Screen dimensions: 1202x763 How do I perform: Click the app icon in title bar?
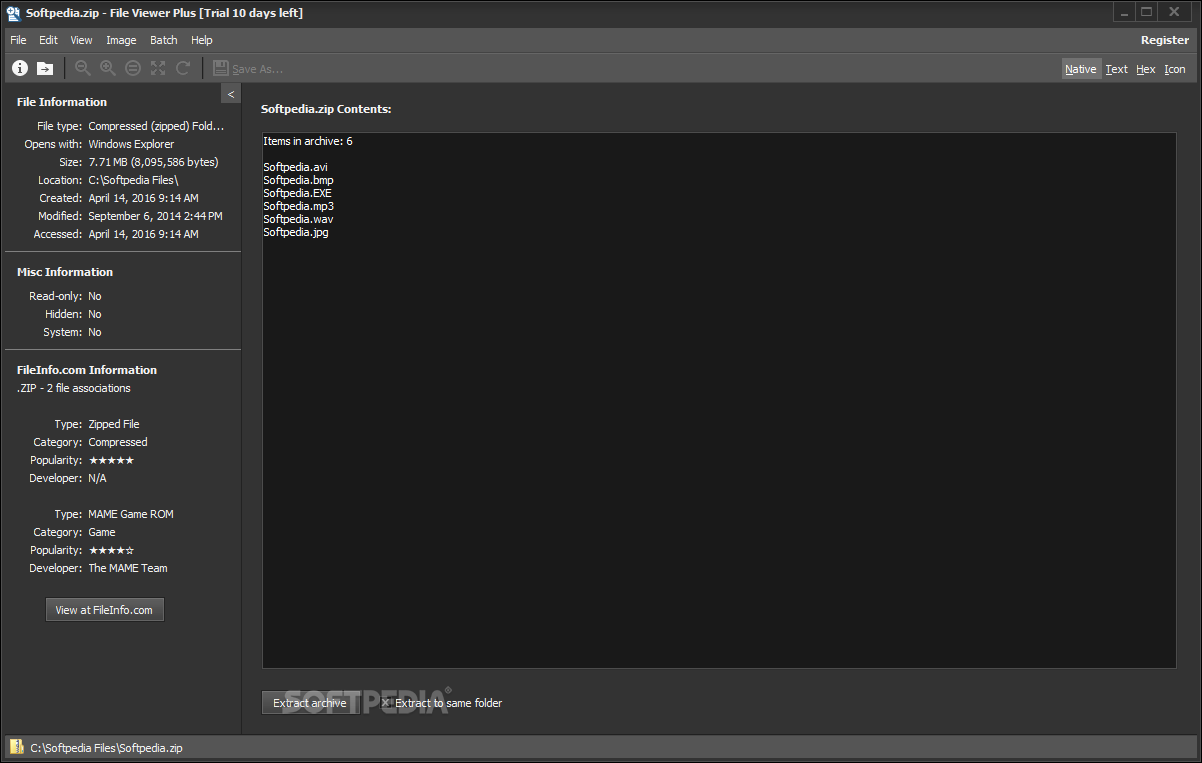click(x=13, y=13)
